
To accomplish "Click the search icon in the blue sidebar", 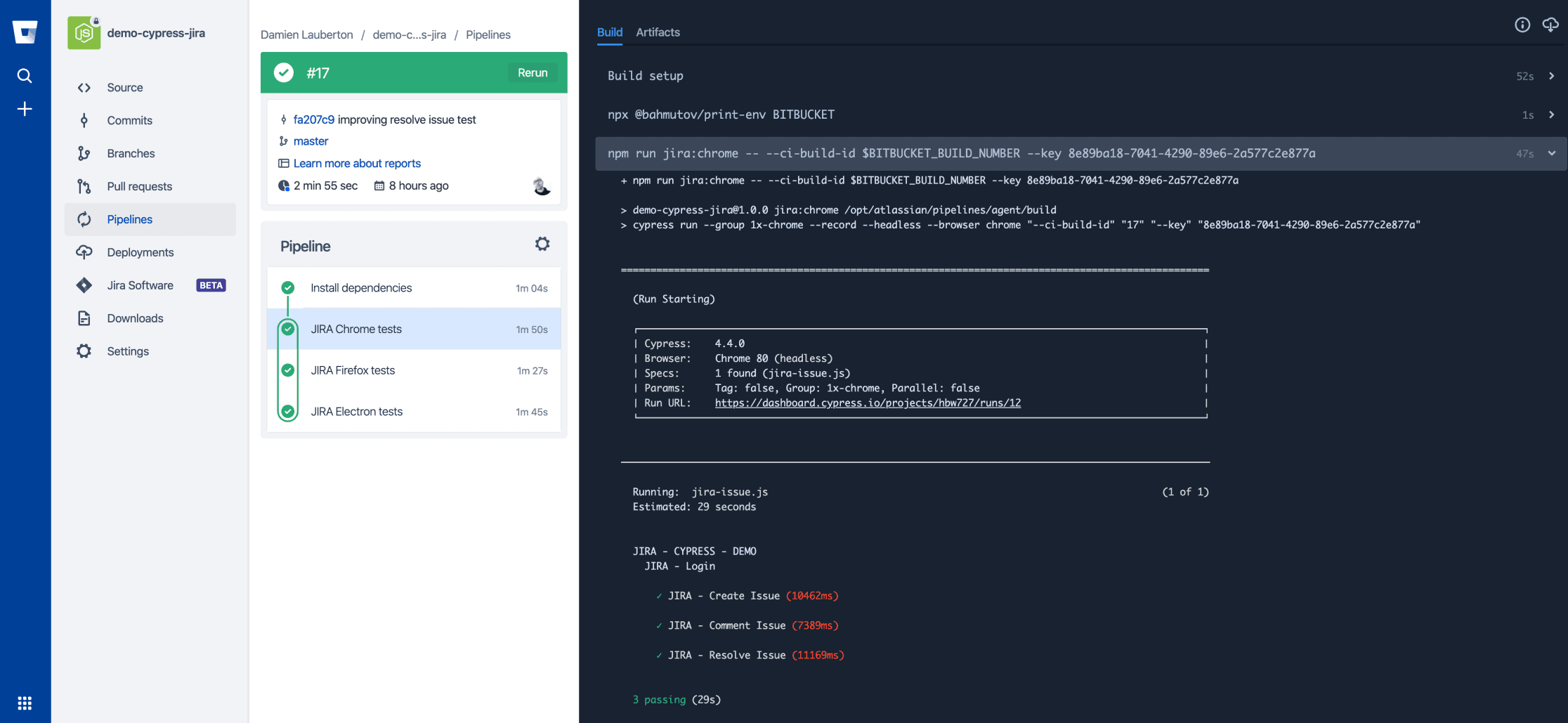I will point(25,75).
